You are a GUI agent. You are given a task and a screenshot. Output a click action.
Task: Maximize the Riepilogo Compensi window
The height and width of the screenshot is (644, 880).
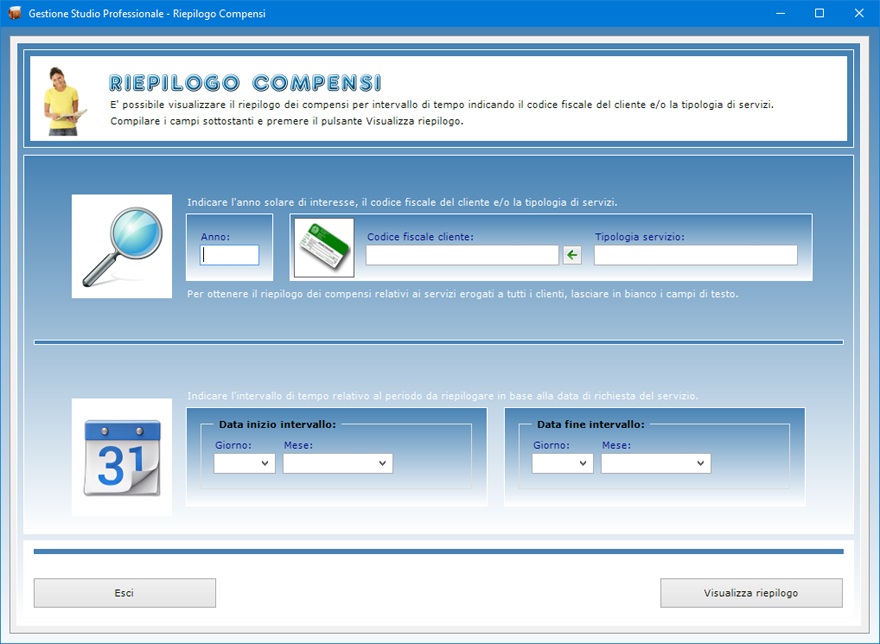(819, 13)
